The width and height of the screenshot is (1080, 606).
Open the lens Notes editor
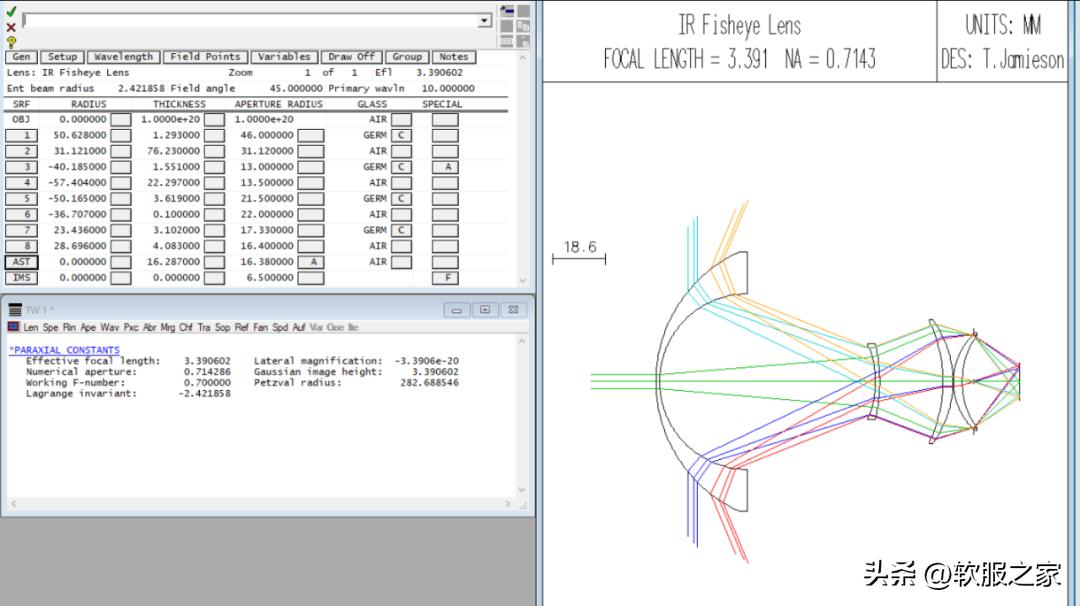coord(453,57)
